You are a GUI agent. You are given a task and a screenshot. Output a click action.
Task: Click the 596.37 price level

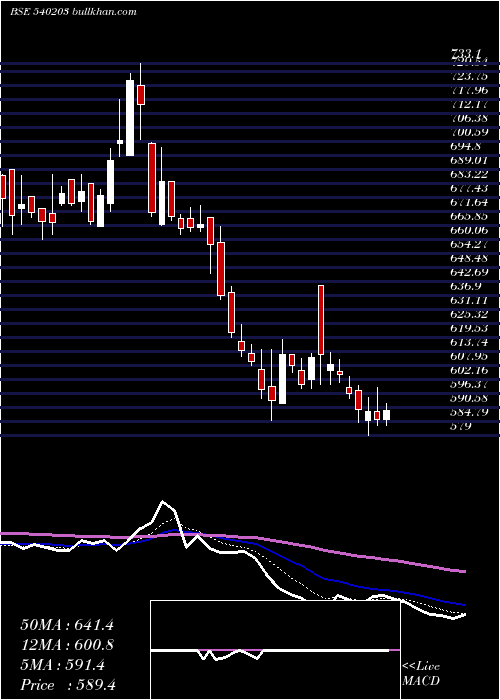(469, 384)
